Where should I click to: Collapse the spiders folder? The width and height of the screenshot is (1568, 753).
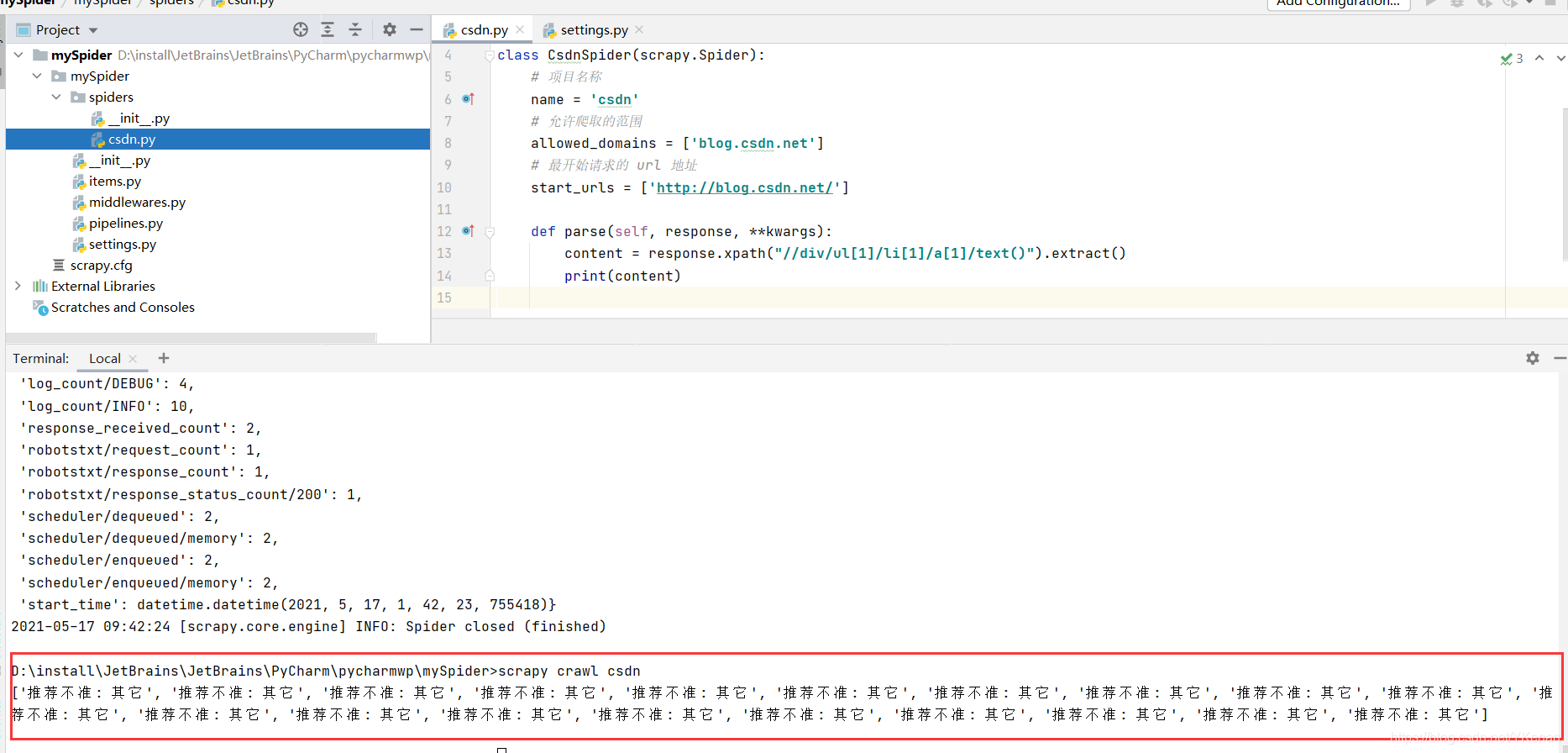coord(56,97)
